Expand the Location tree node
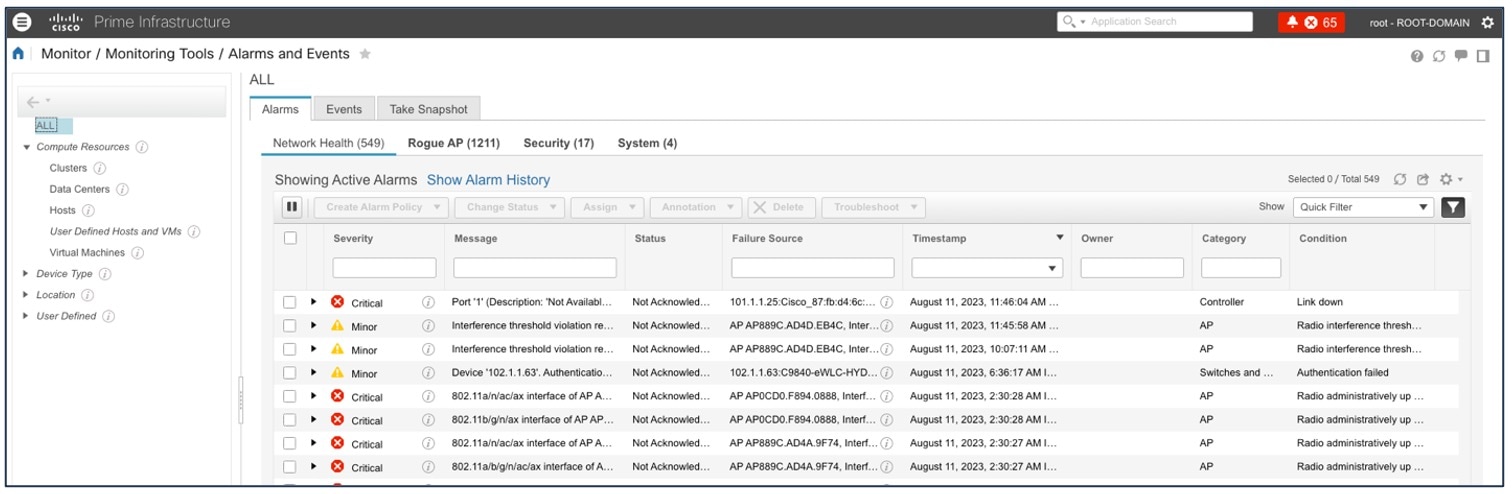Image resolution: width=1512 pixels, height=494 pixels. coord(26,295)
